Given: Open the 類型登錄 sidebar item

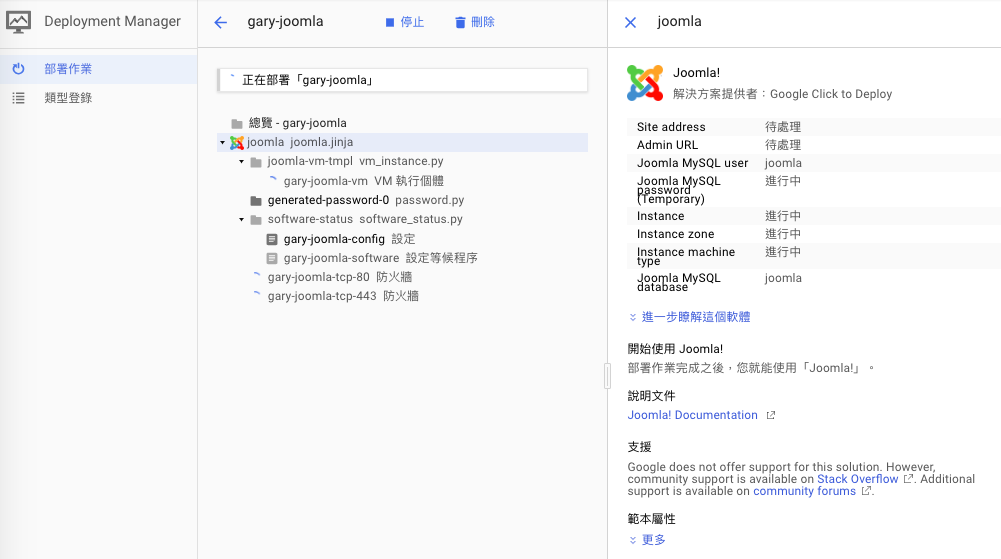Looking at the screenshot, I should click(x=98, y=98).
